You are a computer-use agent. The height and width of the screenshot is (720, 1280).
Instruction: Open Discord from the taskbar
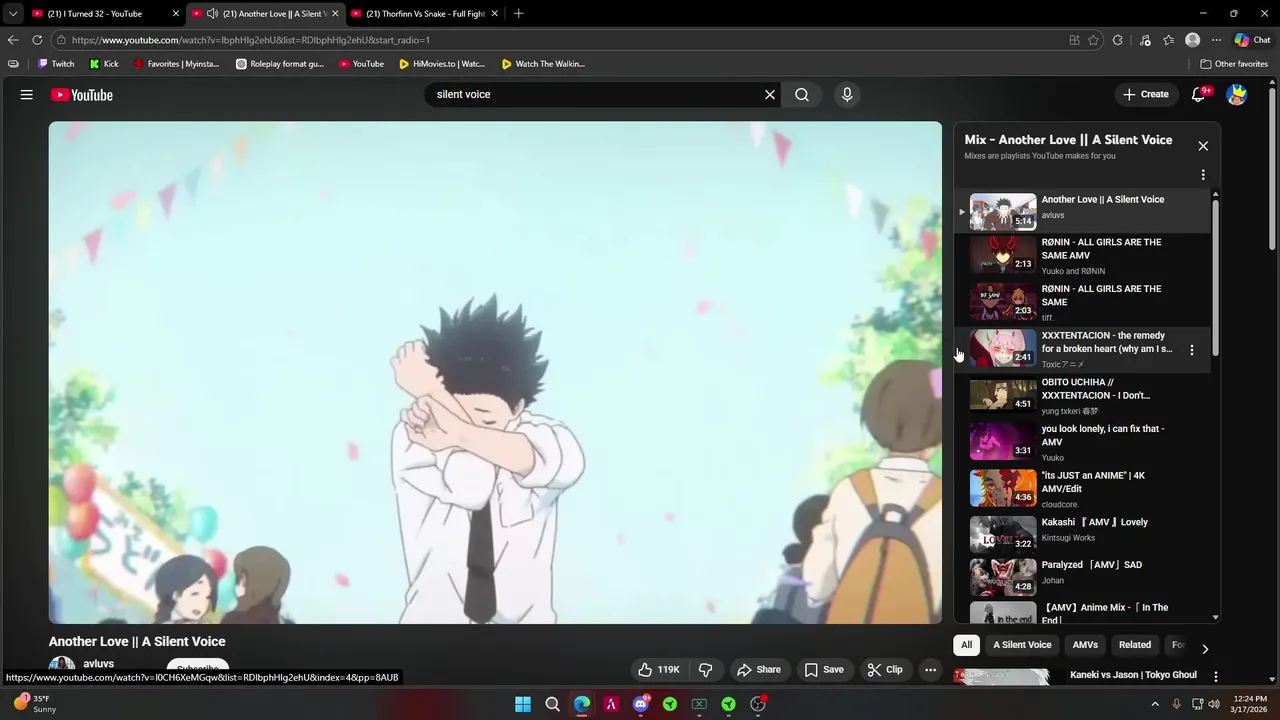[x=641, y=704]
